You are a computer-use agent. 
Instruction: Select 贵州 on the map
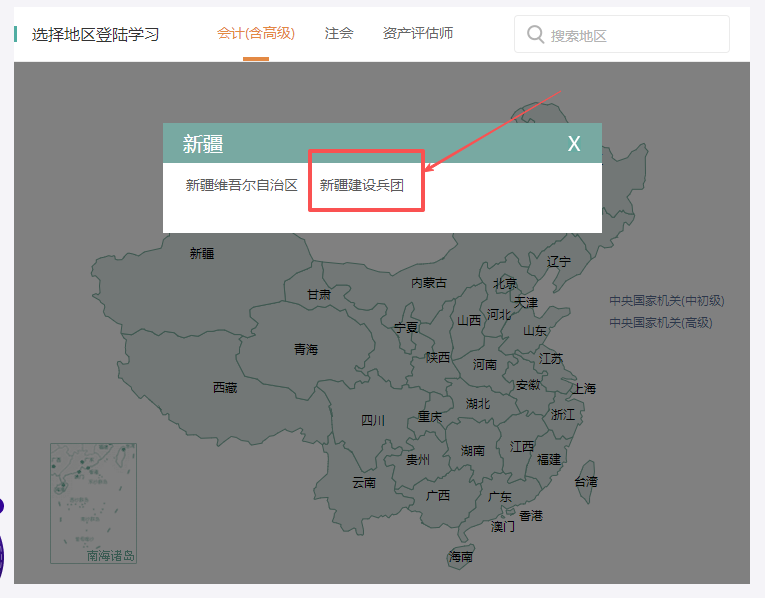[418, 459]
